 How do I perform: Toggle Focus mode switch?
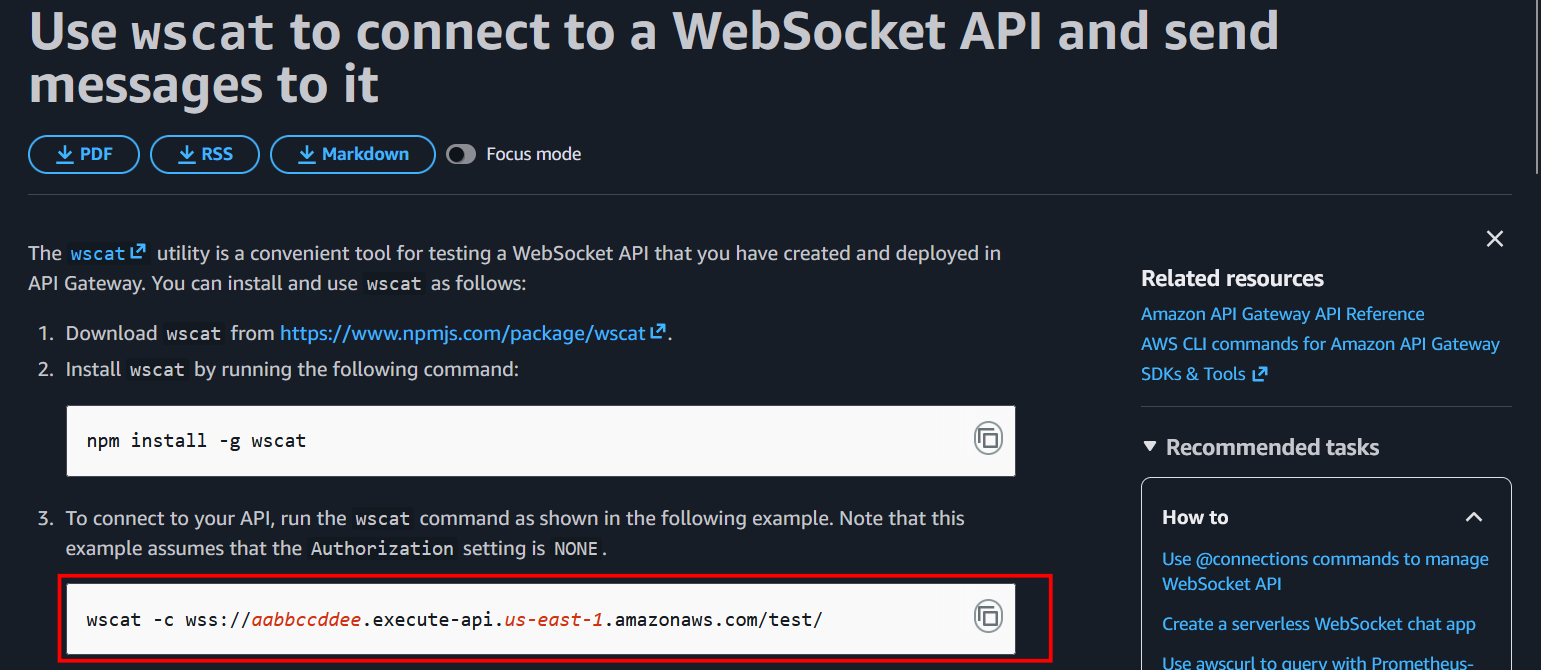pyautogui.click(x=461, y=154)
